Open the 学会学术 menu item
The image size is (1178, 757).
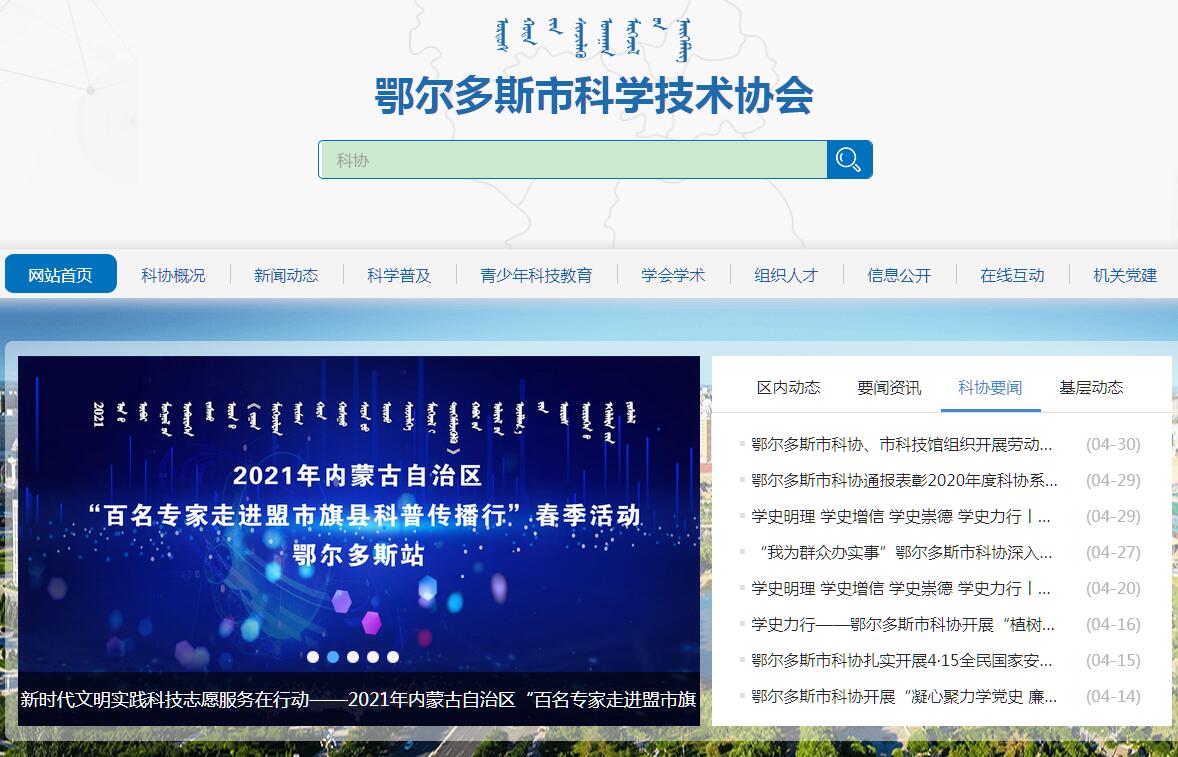pos(673,275)
